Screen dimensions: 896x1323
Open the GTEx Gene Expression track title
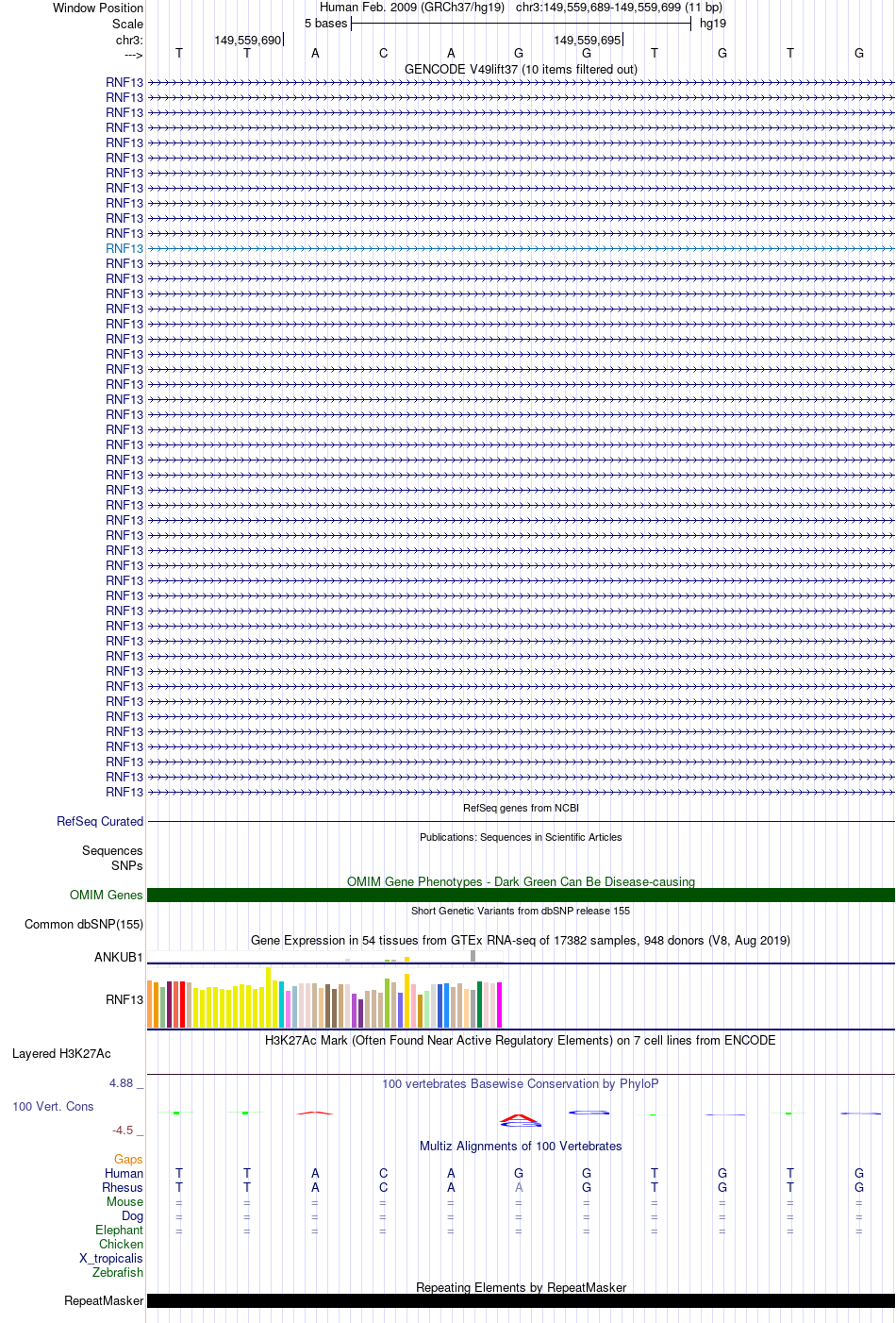pos(521,940)
